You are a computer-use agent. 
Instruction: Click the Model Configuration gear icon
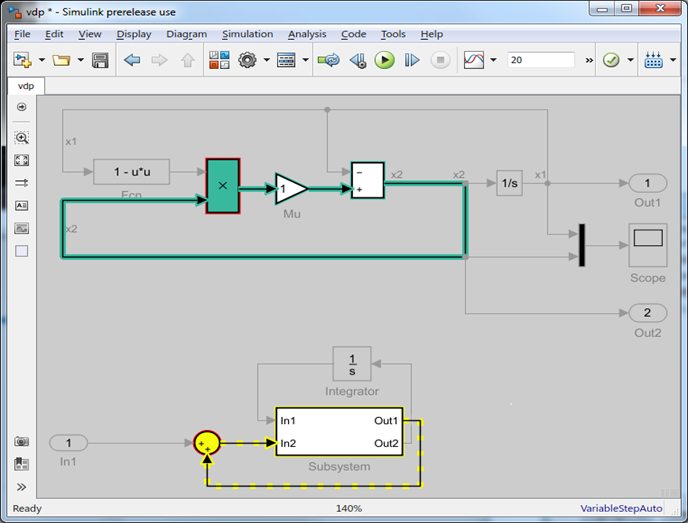point(247,60)
